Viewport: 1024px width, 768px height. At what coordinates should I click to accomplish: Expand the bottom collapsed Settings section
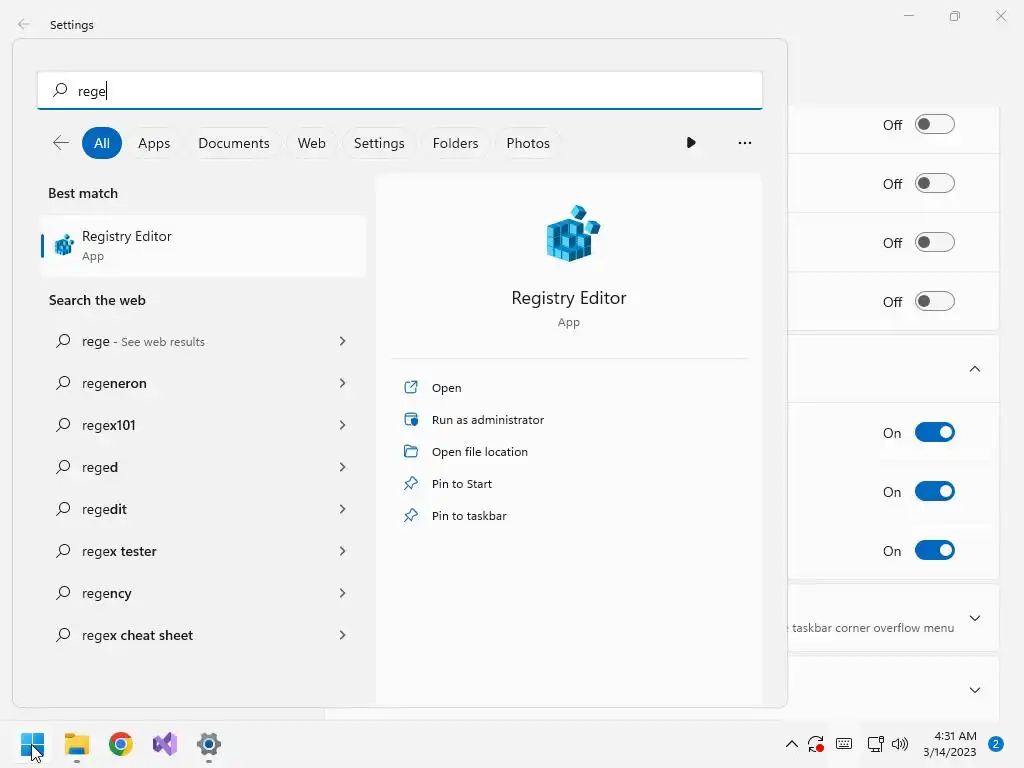974,690
